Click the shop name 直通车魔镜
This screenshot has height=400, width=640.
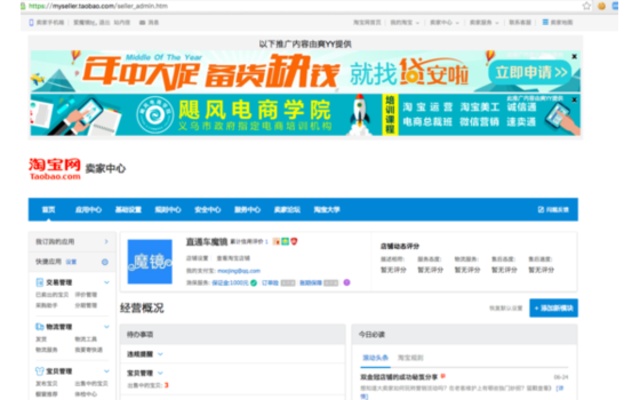(x=207, y=242)
